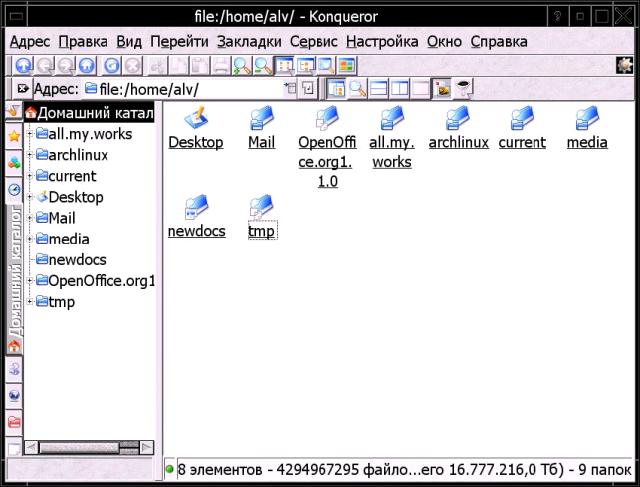Screen dimensions: 640x487
Task: Expand the OpenOffice.org1 tree node
Action: coord(30,281)
